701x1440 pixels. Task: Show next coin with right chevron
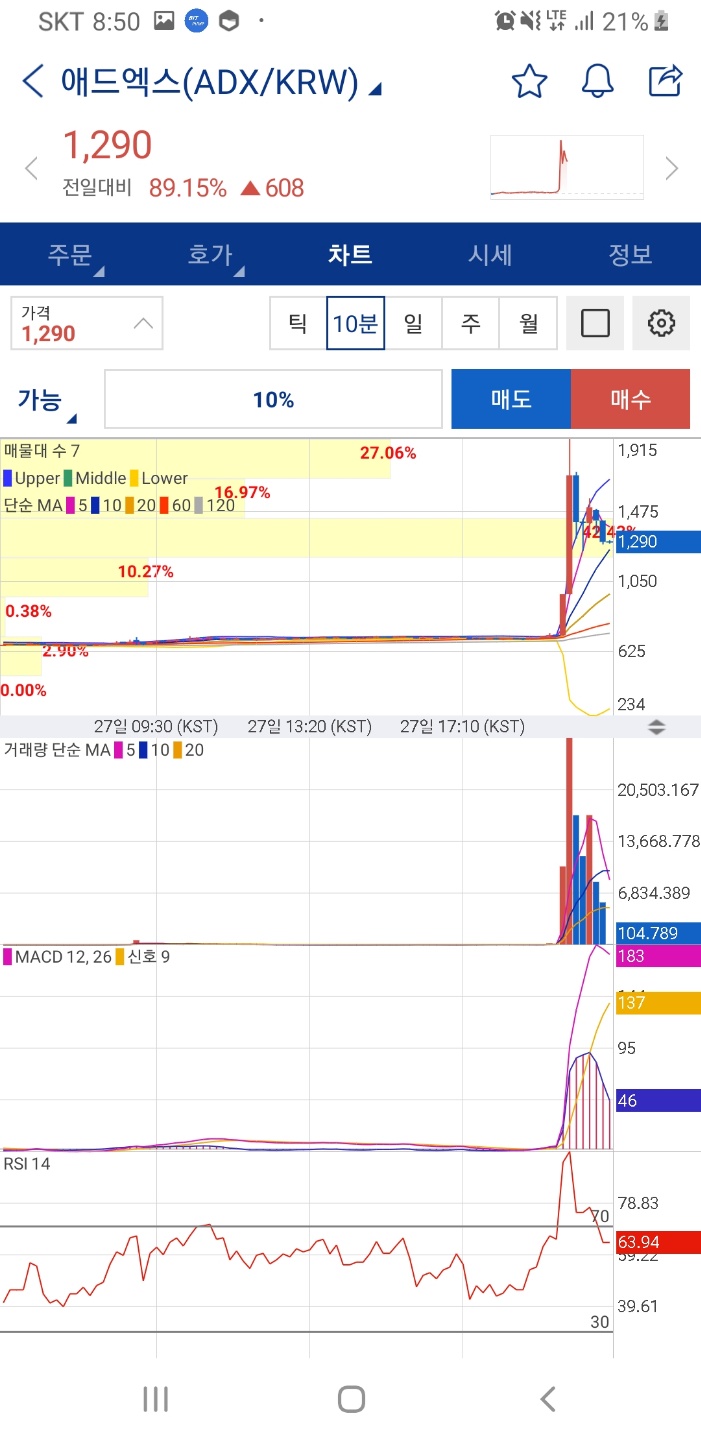(x=672, y=168)
